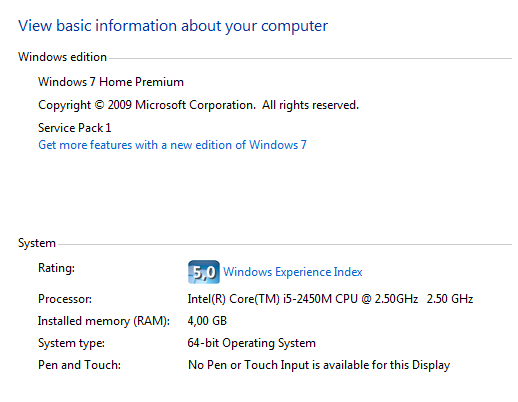The image size is (518, 402).
Task: Open 'Get more features with a new edition' link
Action: coord(172,145)
